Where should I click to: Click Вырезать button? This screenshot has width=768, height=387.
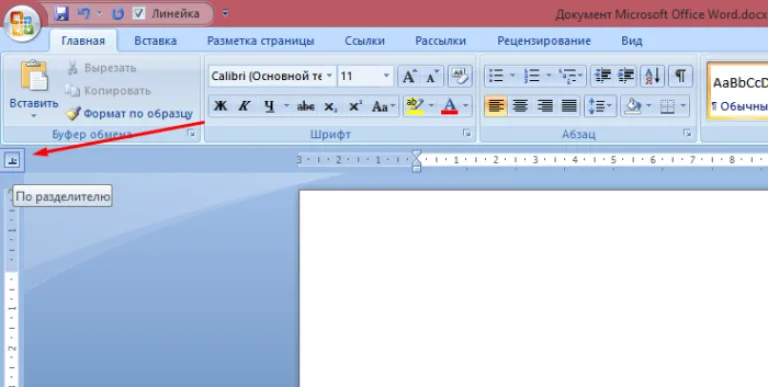point(102,68)
